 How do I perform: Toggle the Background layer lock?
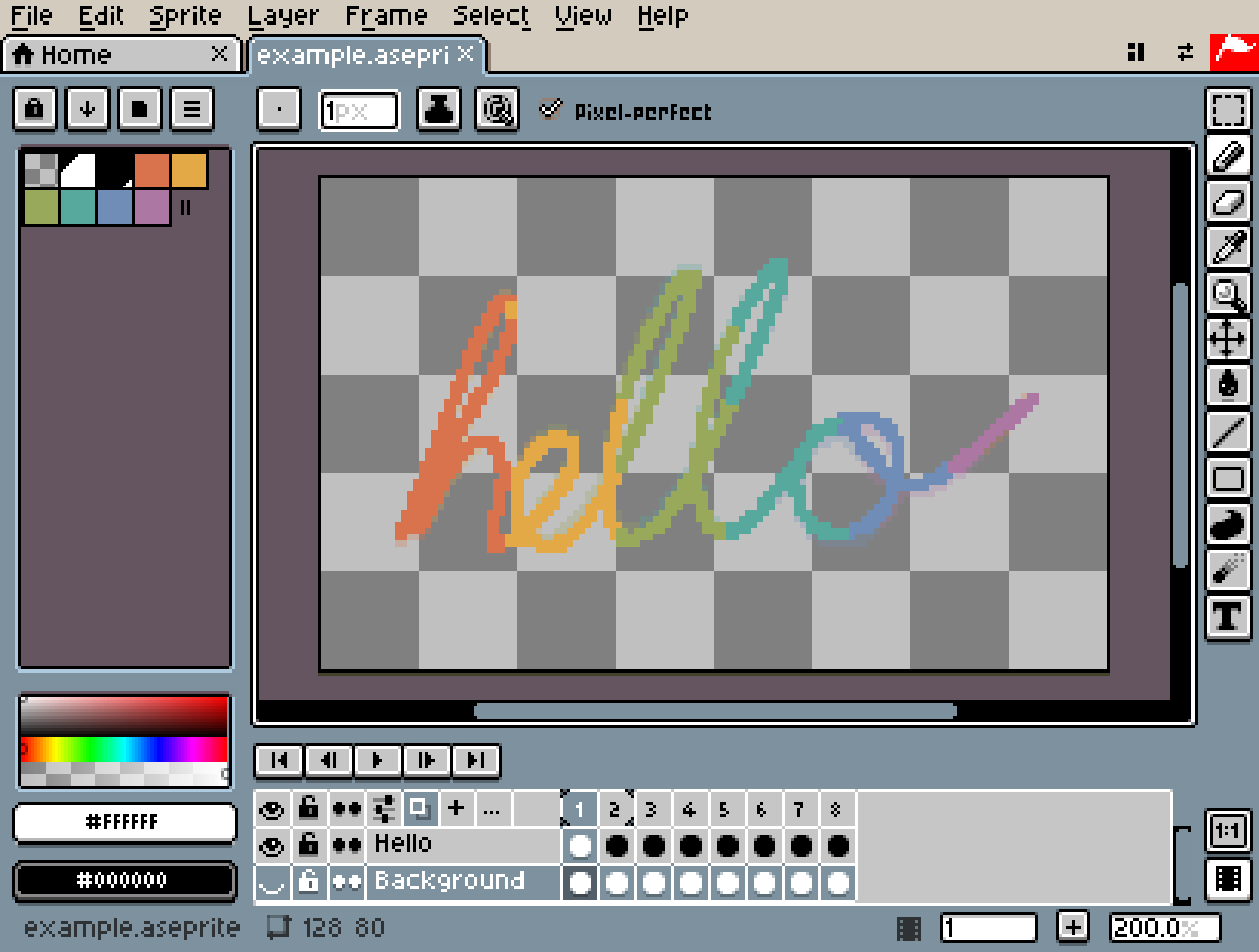click(x=309, y=882)
